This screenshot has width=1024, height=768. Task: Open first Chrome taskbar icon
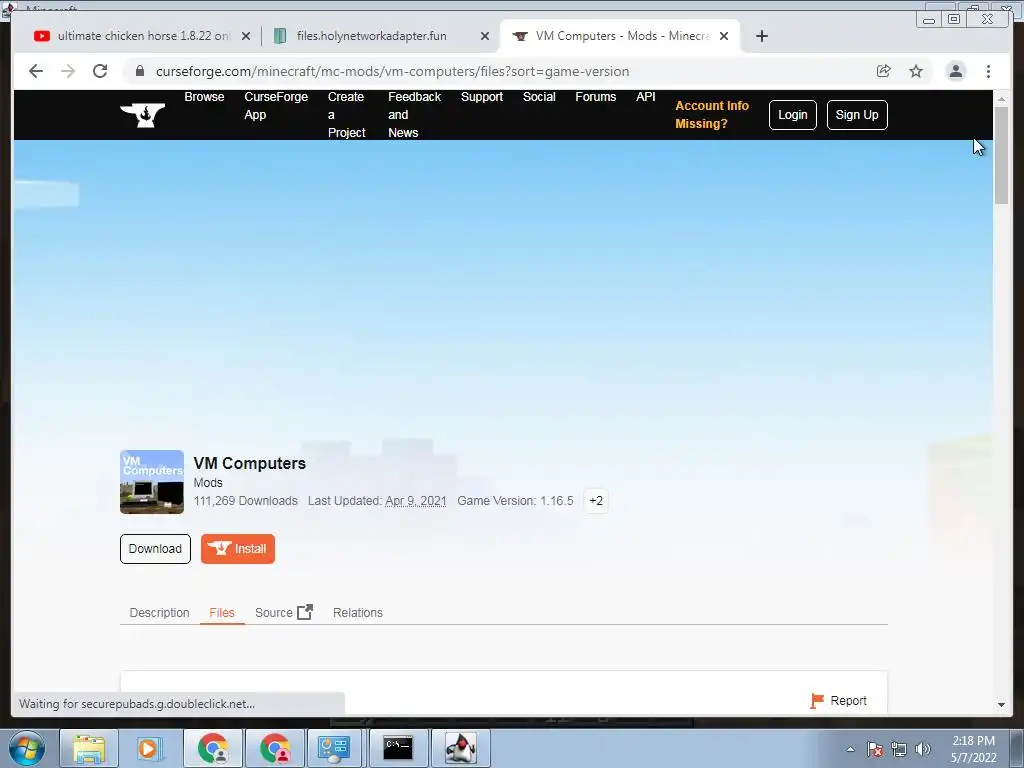(213, 748)
